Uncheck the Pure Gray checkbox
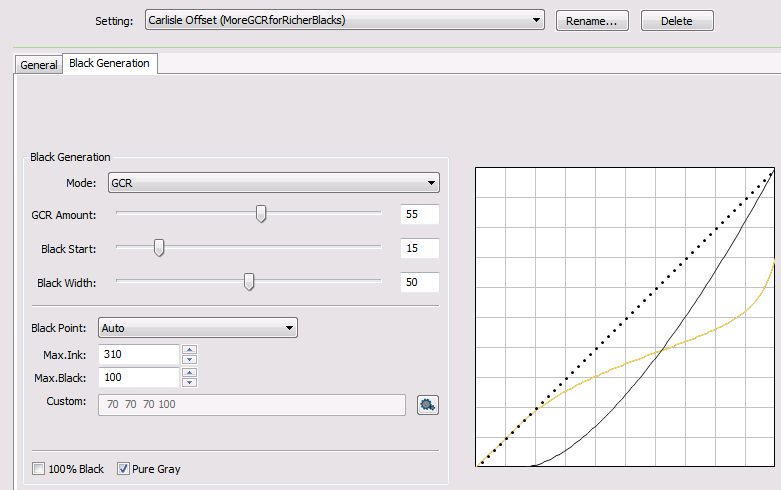The image size is (781, 490). coord(124,469)
